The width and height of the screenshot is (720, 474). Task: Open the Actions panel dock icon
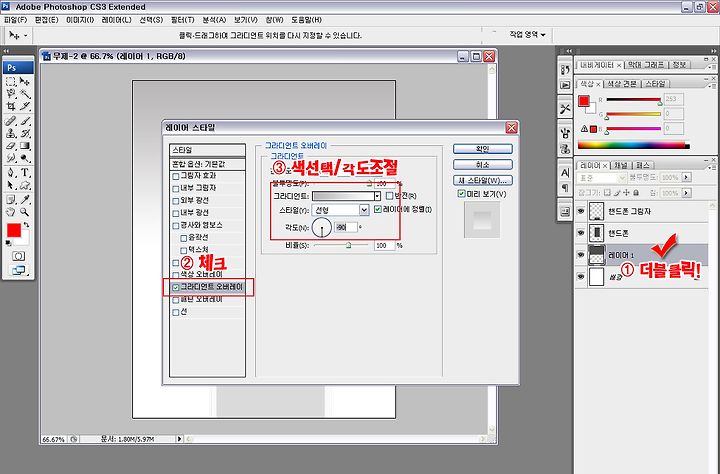tap(565, 85)
